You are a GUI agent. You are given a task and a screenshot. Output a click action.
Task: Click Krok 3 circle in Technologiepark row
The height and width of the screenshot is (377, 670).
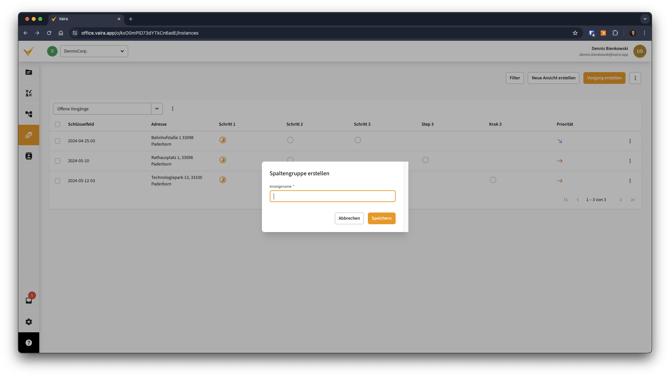point(493,180)
